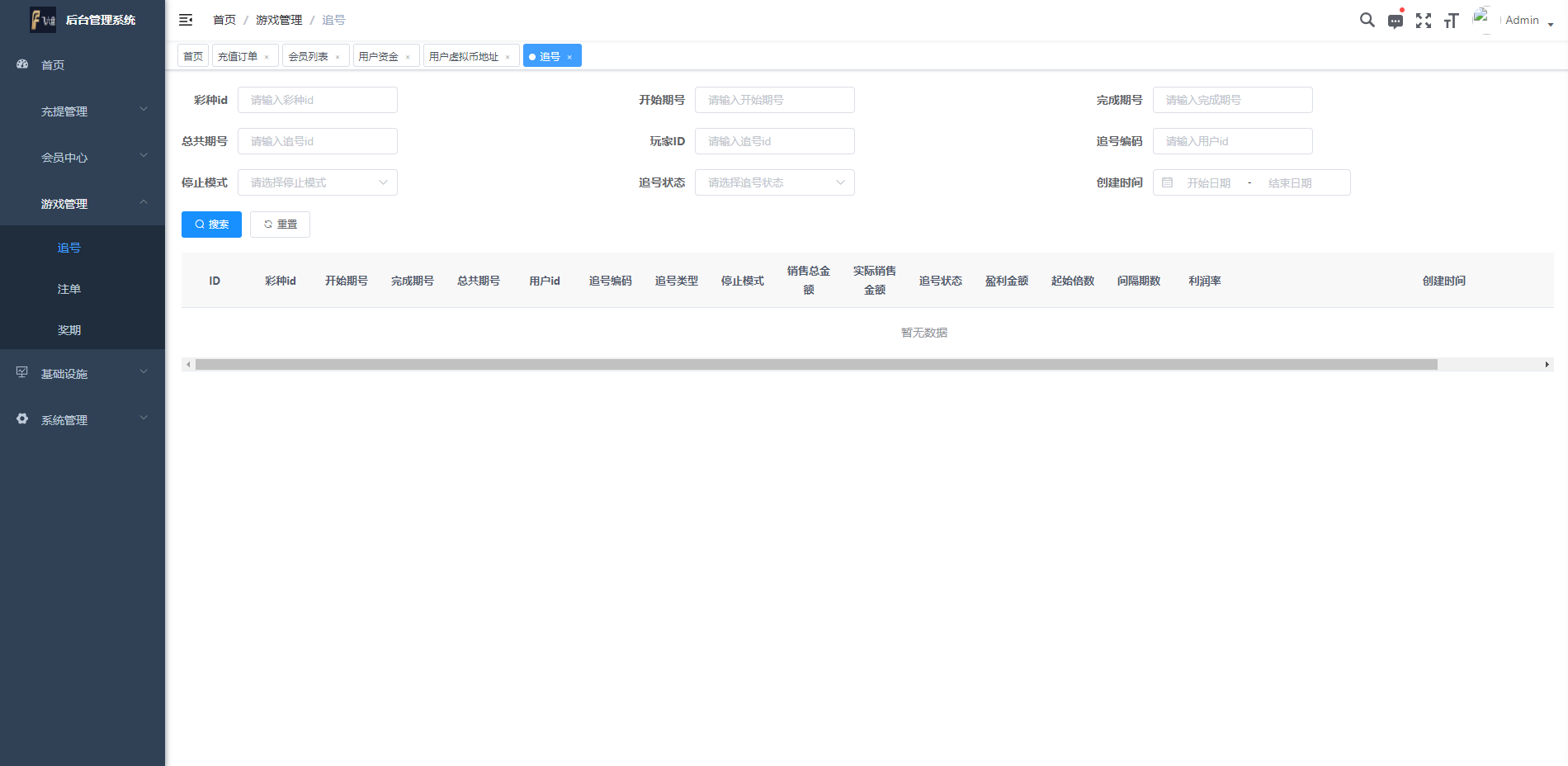Screen dimensions: 1568x766
Task: Select 注单 in the sidebar
Action: tap(69, 289)
